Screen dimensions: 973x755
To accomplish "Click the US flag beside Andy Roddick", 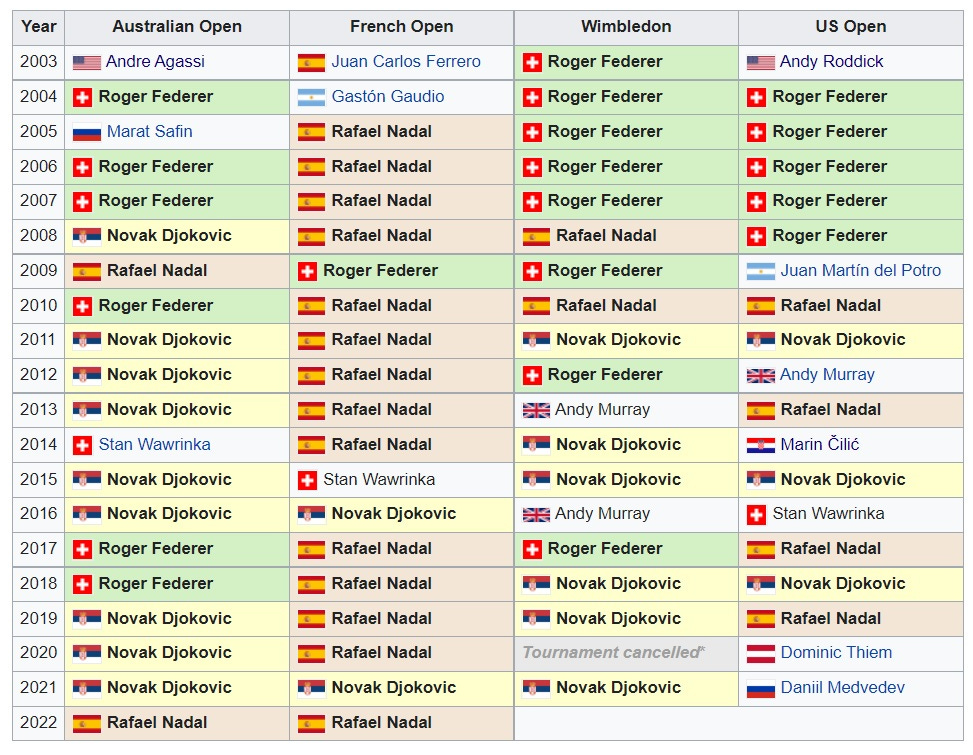I will click(761, 63).
